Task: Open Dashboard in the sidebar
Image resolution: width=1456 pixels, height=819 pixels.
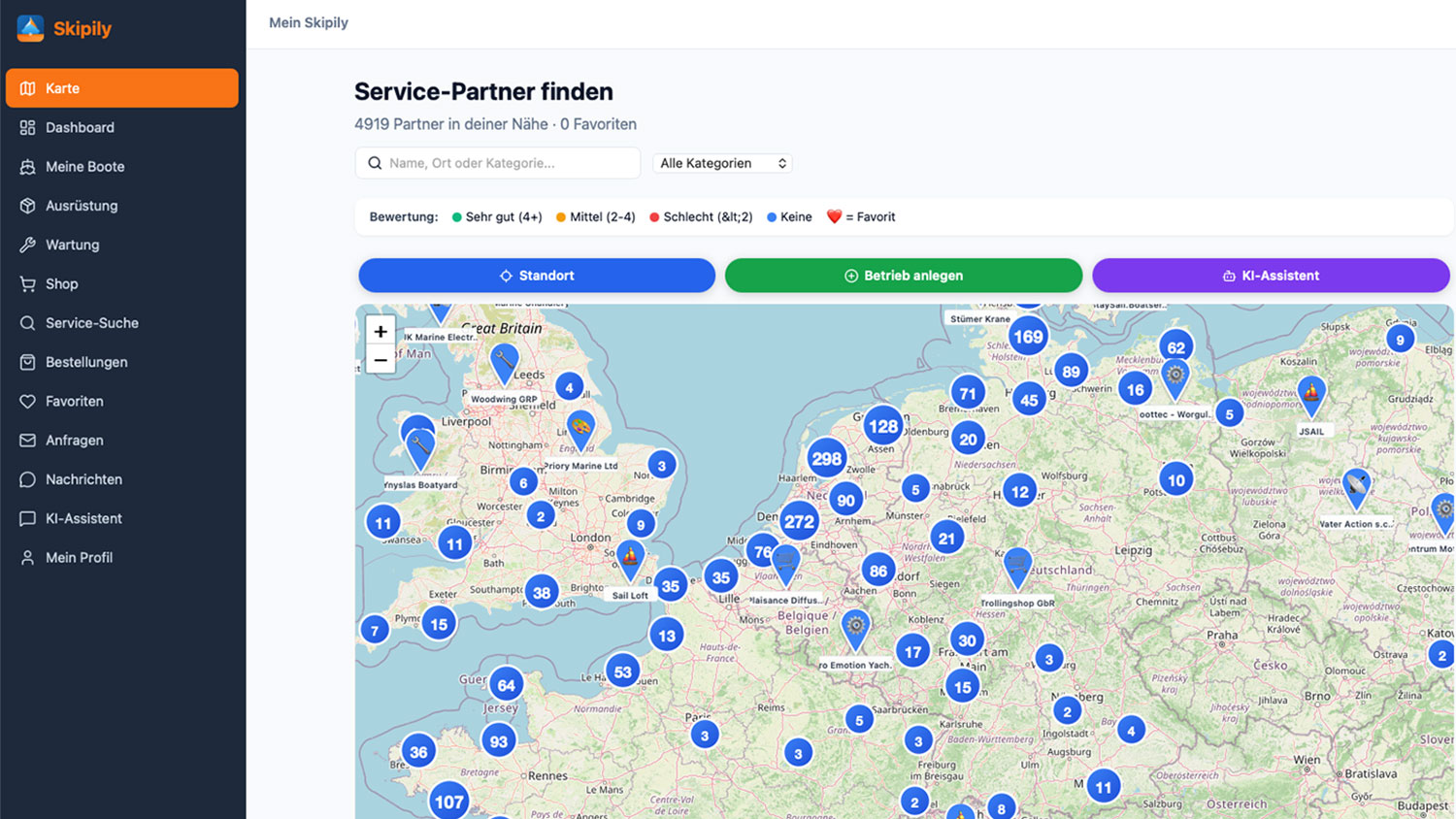Action: pyautogui.click(x=122, y=127)
